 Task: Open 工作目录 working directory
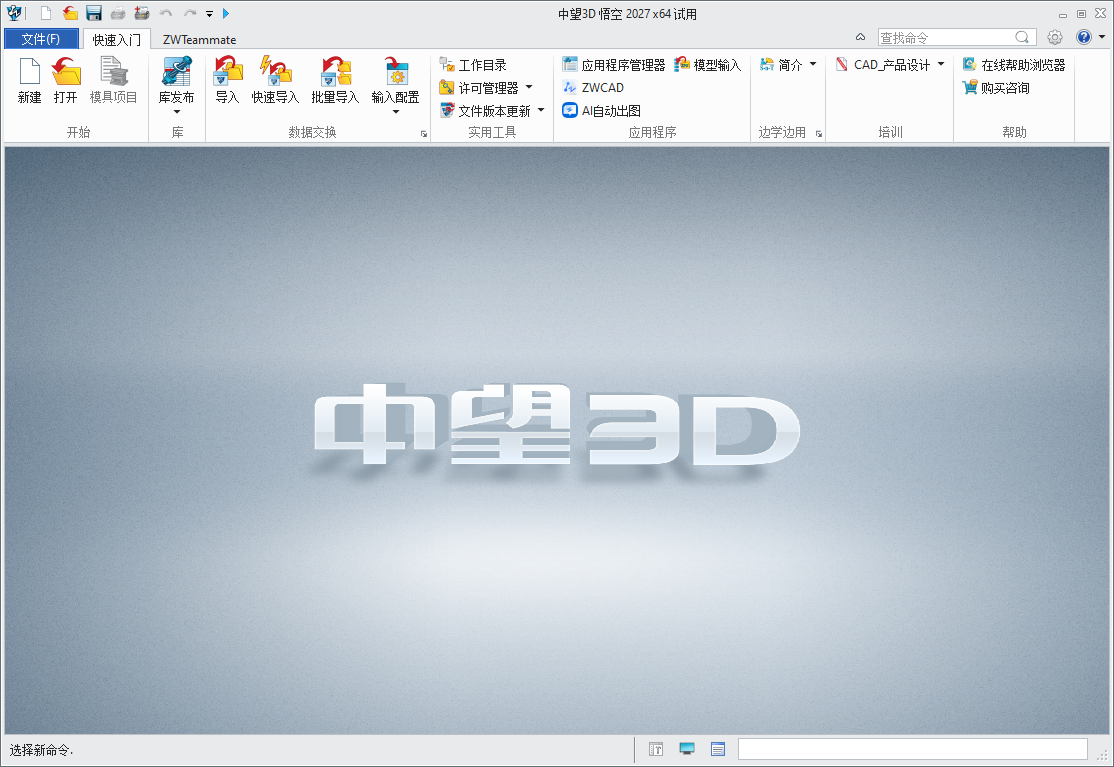click(473, 65)
